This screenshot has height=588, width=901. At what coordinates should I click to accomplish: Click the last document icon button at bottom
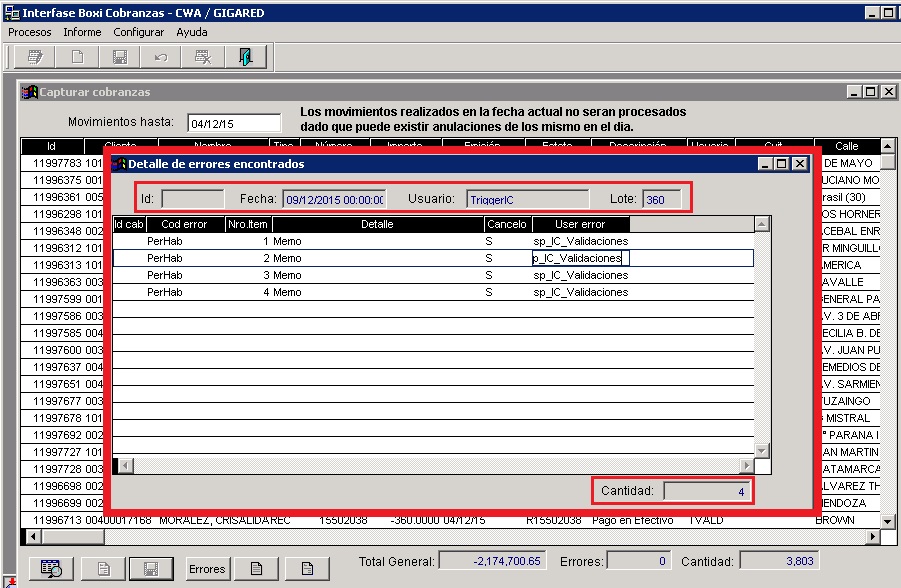(x=307, y=569)
